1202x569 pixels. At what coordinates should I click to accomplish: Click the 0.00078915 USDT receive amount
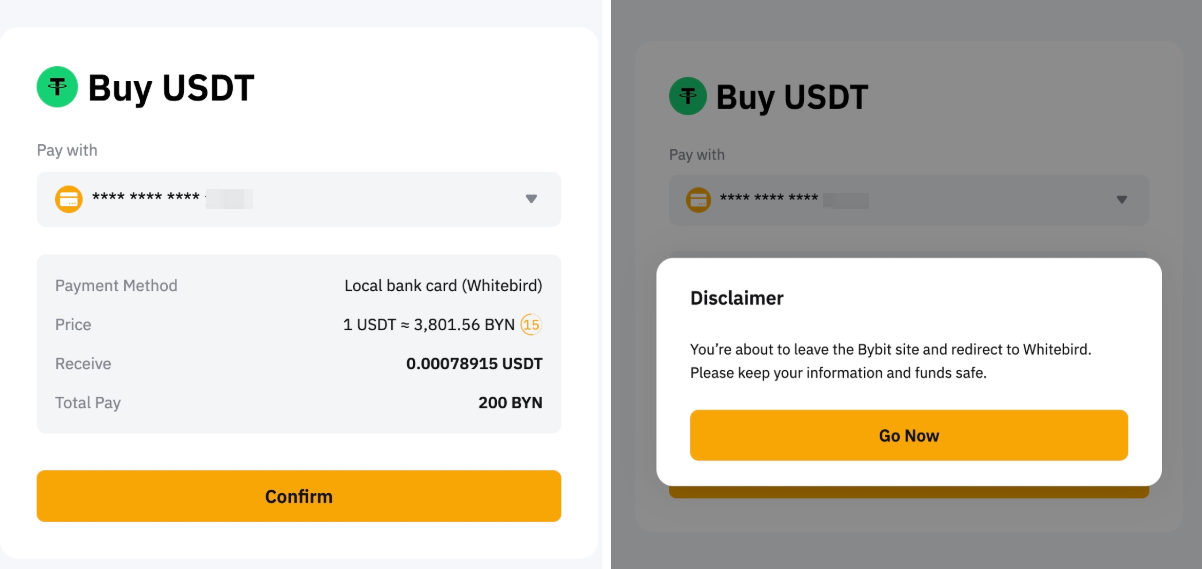pos(474,364)
